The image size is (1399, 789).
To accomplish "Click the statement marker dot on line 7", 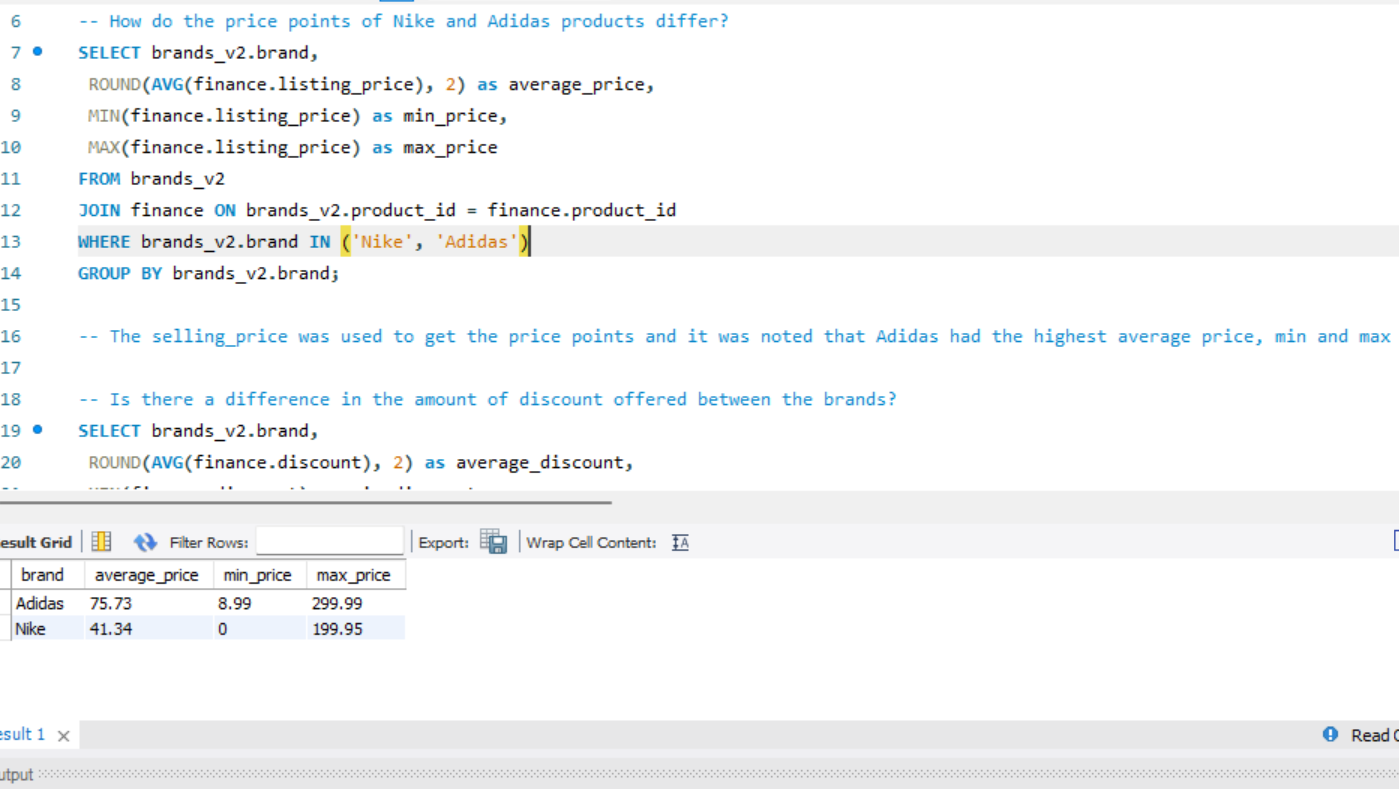I will [x=38, y=51].
